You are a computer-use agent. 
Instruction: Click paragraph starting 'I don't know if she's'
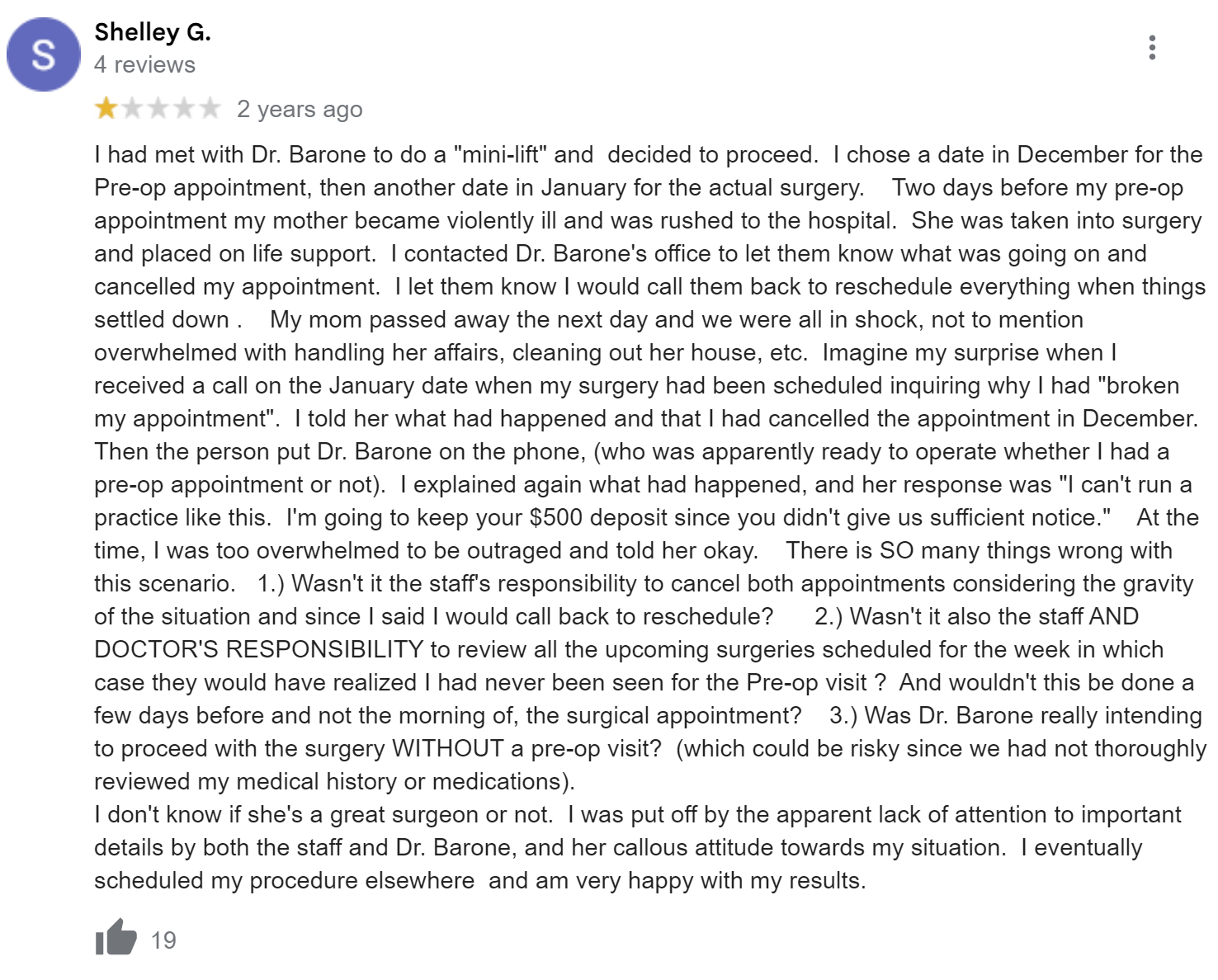click(x=637, y=847)
